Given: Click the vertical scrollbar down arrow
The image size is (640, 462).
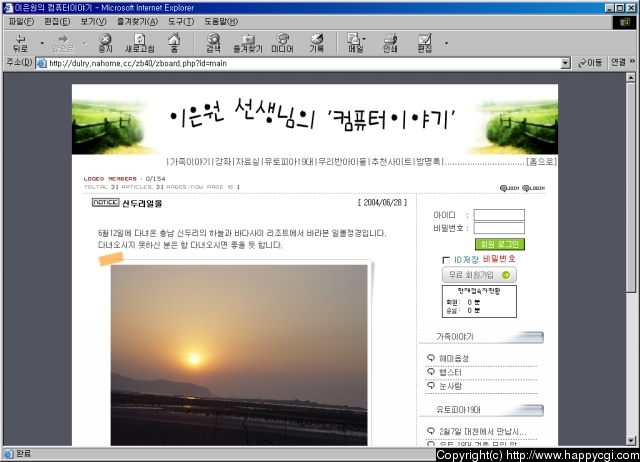Looking at the screenshot, I should point(631,441).
